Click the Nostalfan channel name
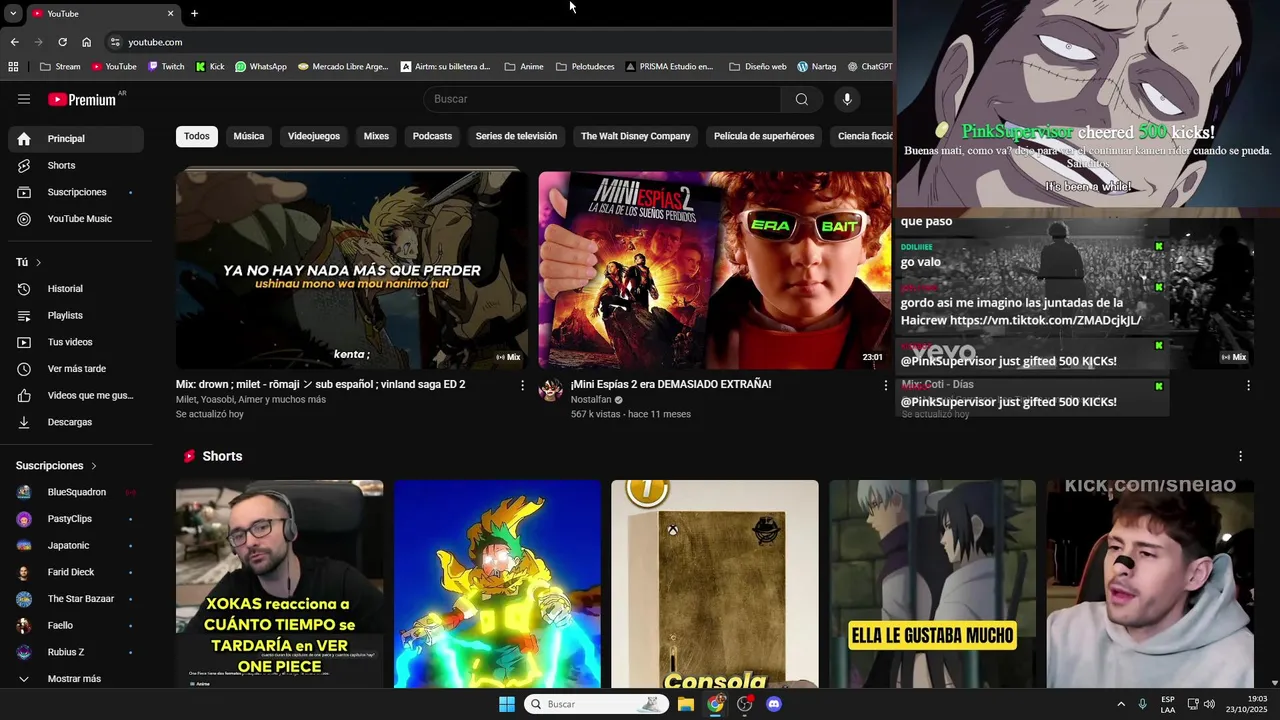Image resolution: width=1280 pixels, height=720 pixels. pyautogui.click(x=590, y=400)
